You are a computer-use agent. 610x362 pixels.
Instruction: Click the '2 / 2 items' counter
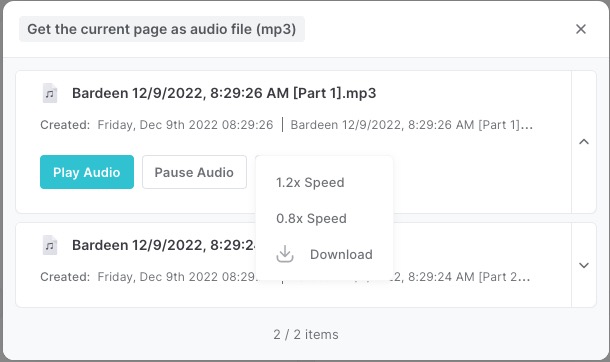(306, 334)
